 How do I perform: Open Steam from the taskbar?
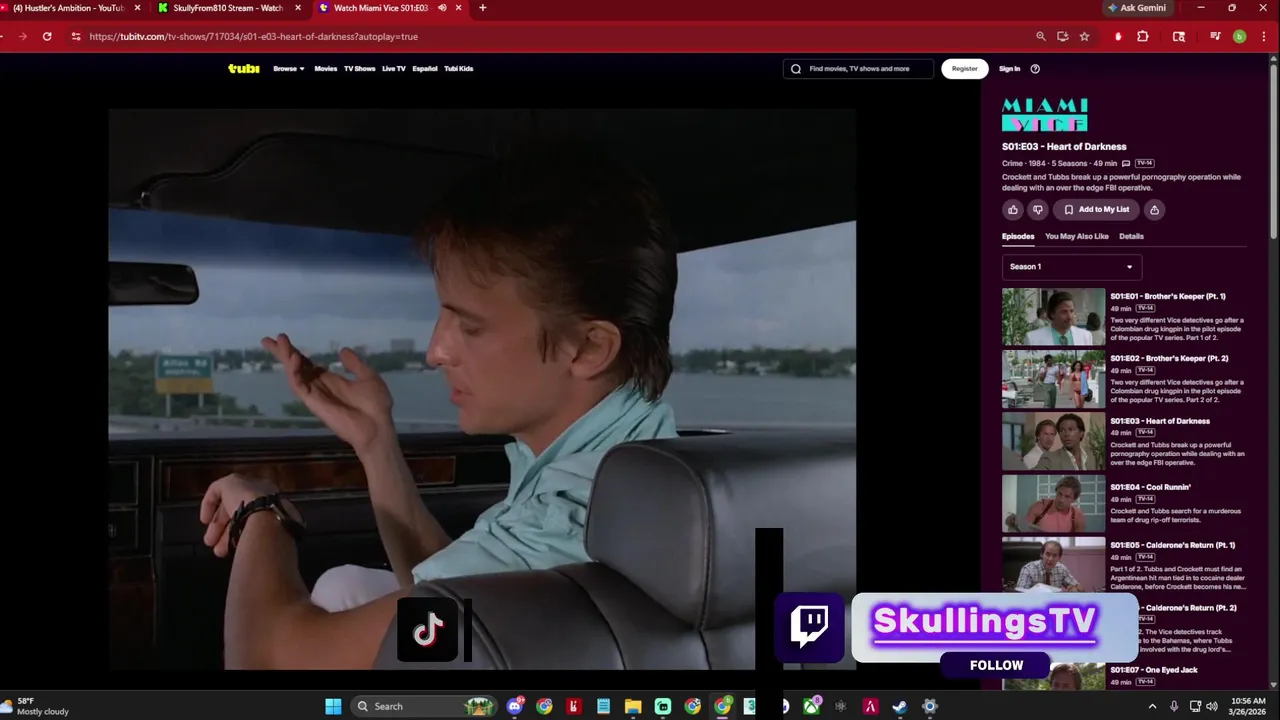point(900,706)
